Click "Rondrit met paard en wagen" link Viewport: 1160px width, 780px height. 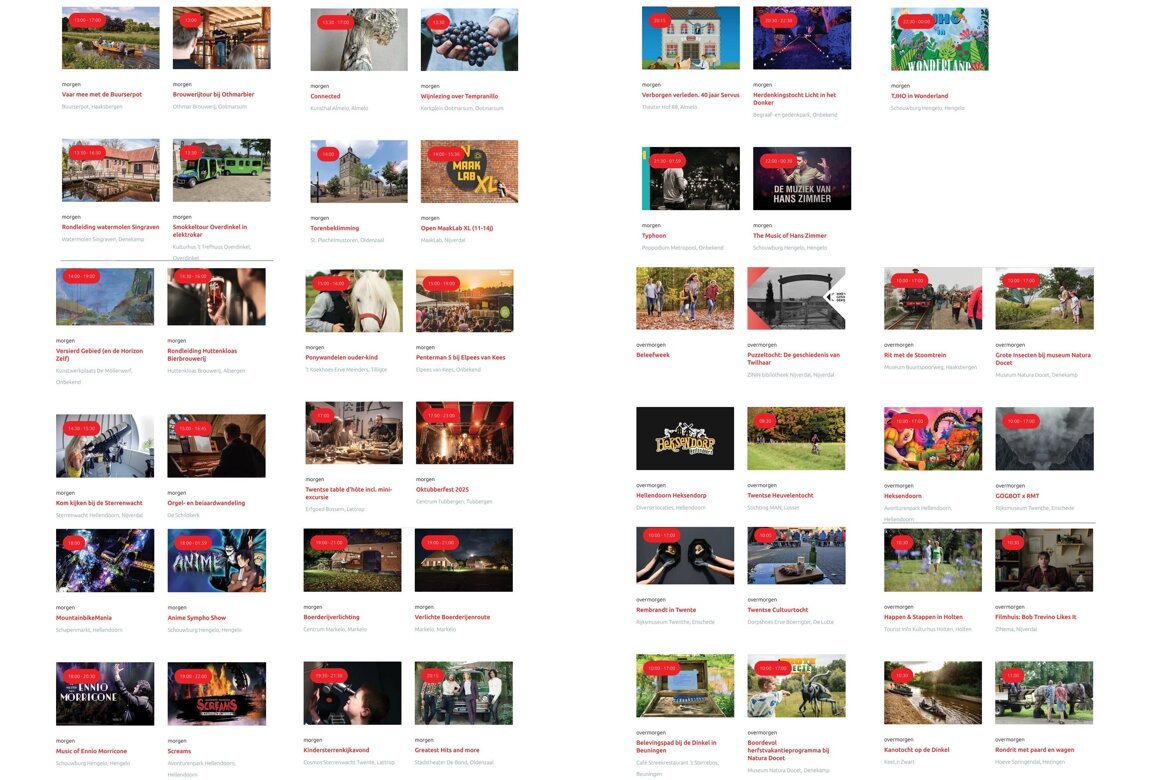tap(1035, 750)
